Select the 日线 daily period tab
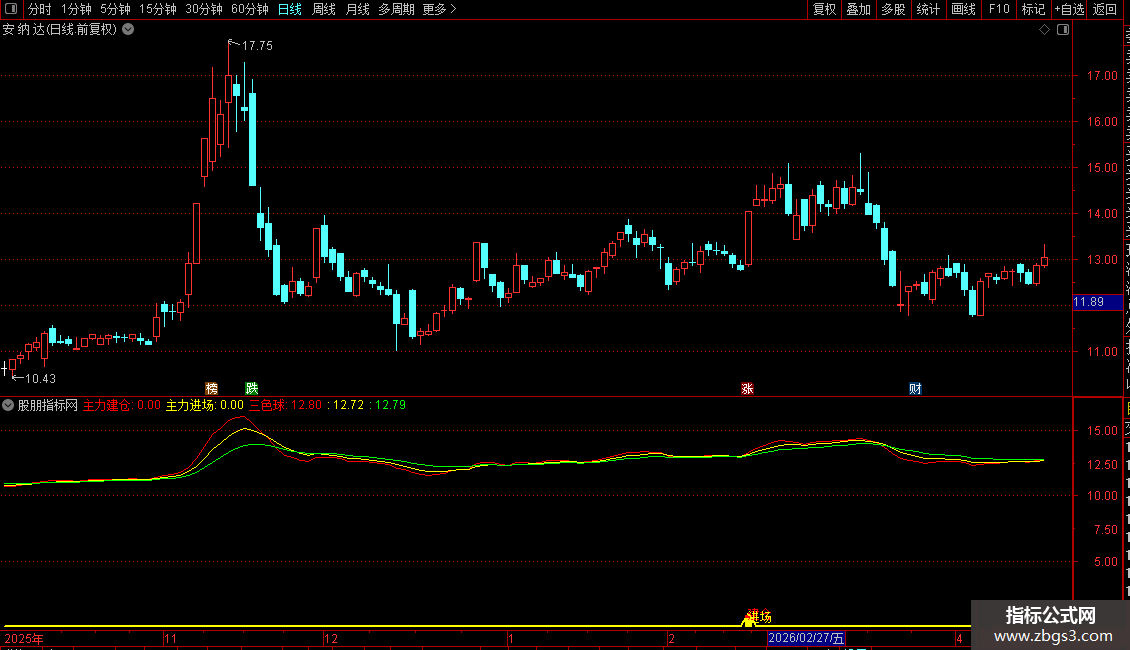The width and height of the screenshot is (1130, 650). click(290, 9)
